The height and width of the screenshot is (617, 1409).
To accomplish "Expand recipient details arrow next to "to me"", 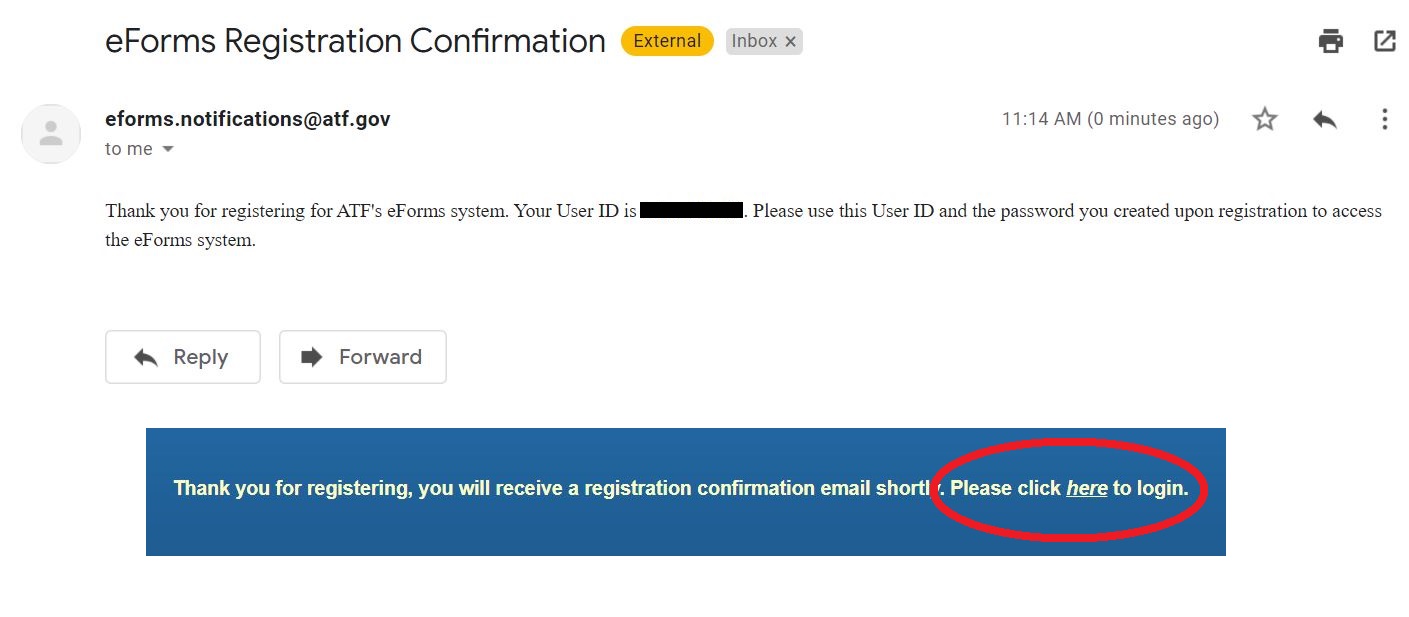I will (168, 149).
